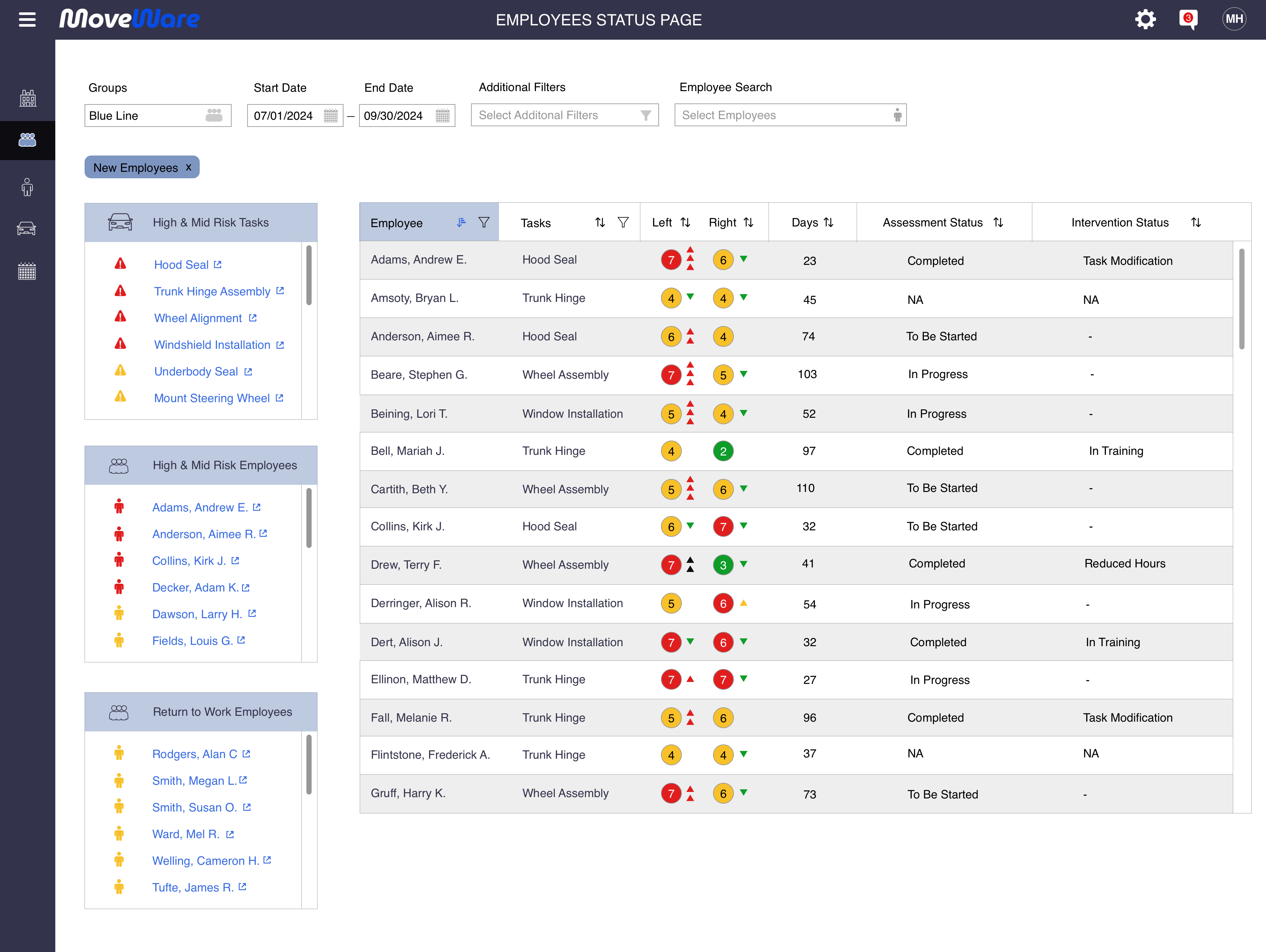This screenshot has width=1266, height=952.
Task: Open application Settings via the gear icon
Action: tap(1145, 19)
